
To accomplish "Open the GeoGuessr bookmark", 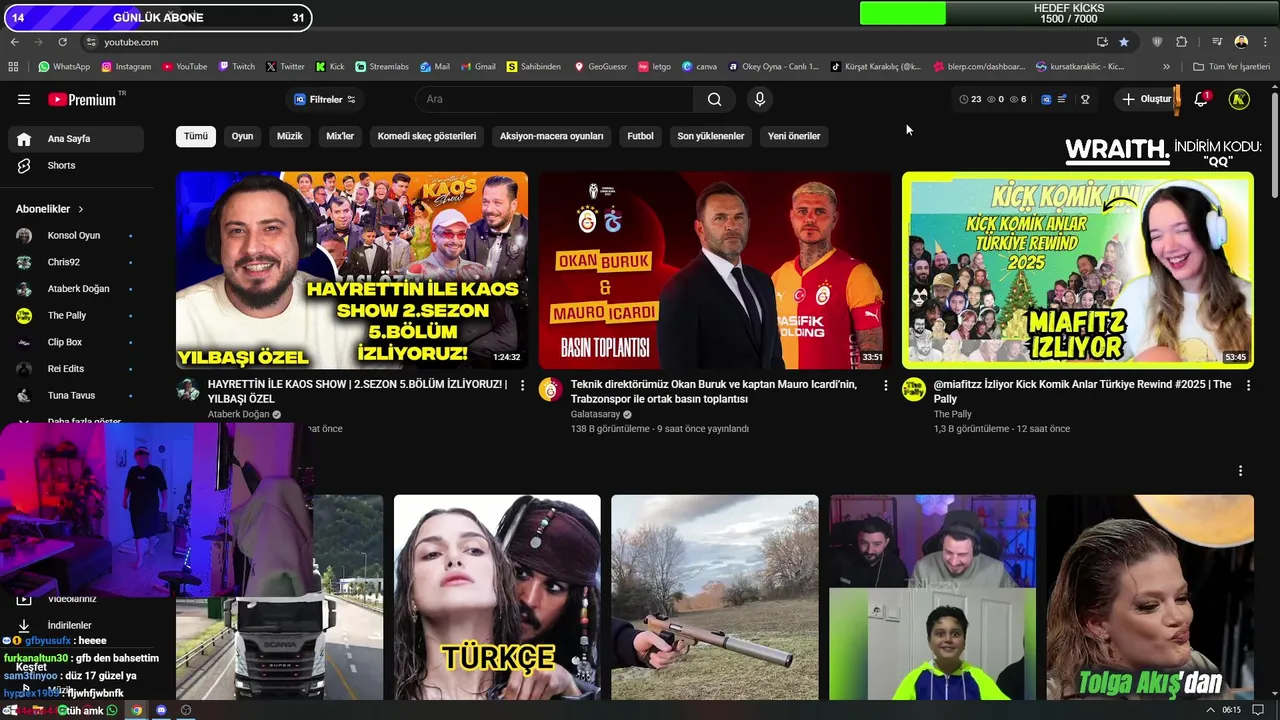I will click(x=600, y=67).
